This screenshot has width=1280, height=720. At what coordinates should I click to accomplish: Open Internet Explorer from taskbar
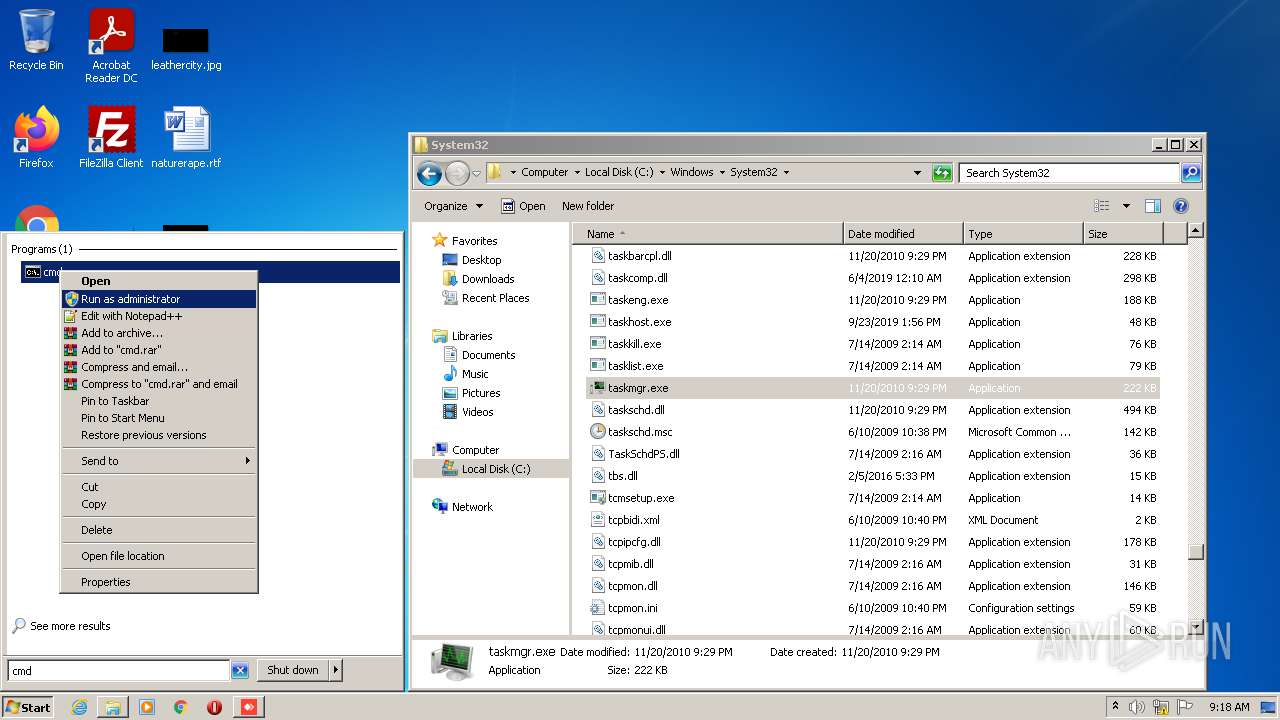[79, 707]
